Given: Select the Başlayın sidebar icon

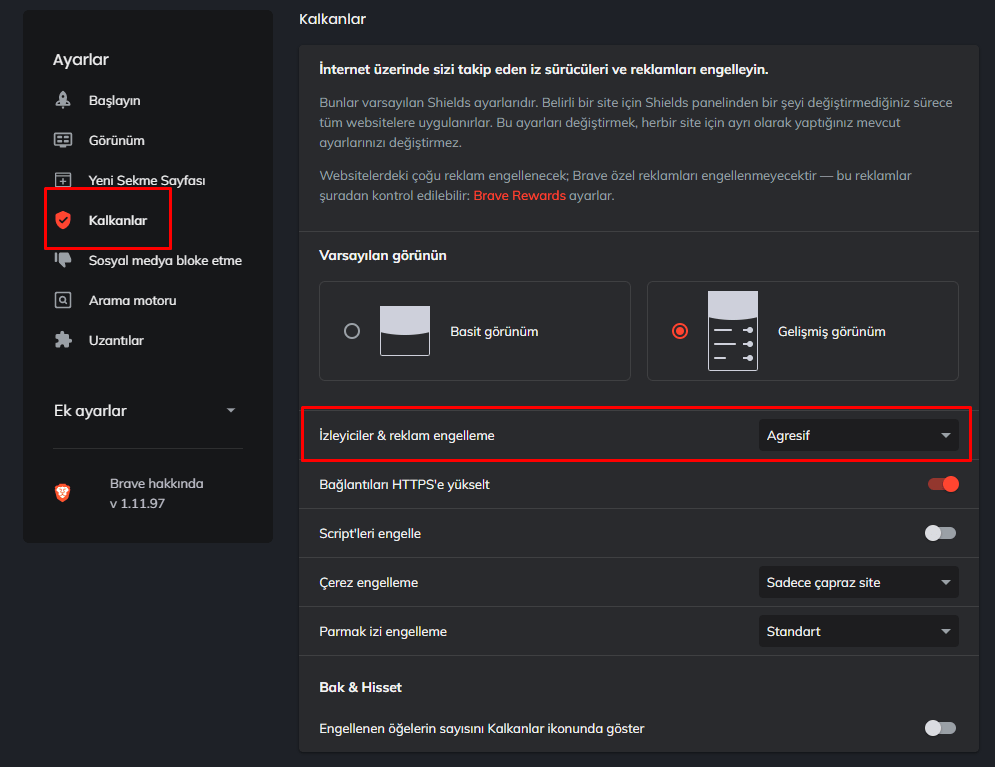Looking at the screenshot, I should 62,100.
